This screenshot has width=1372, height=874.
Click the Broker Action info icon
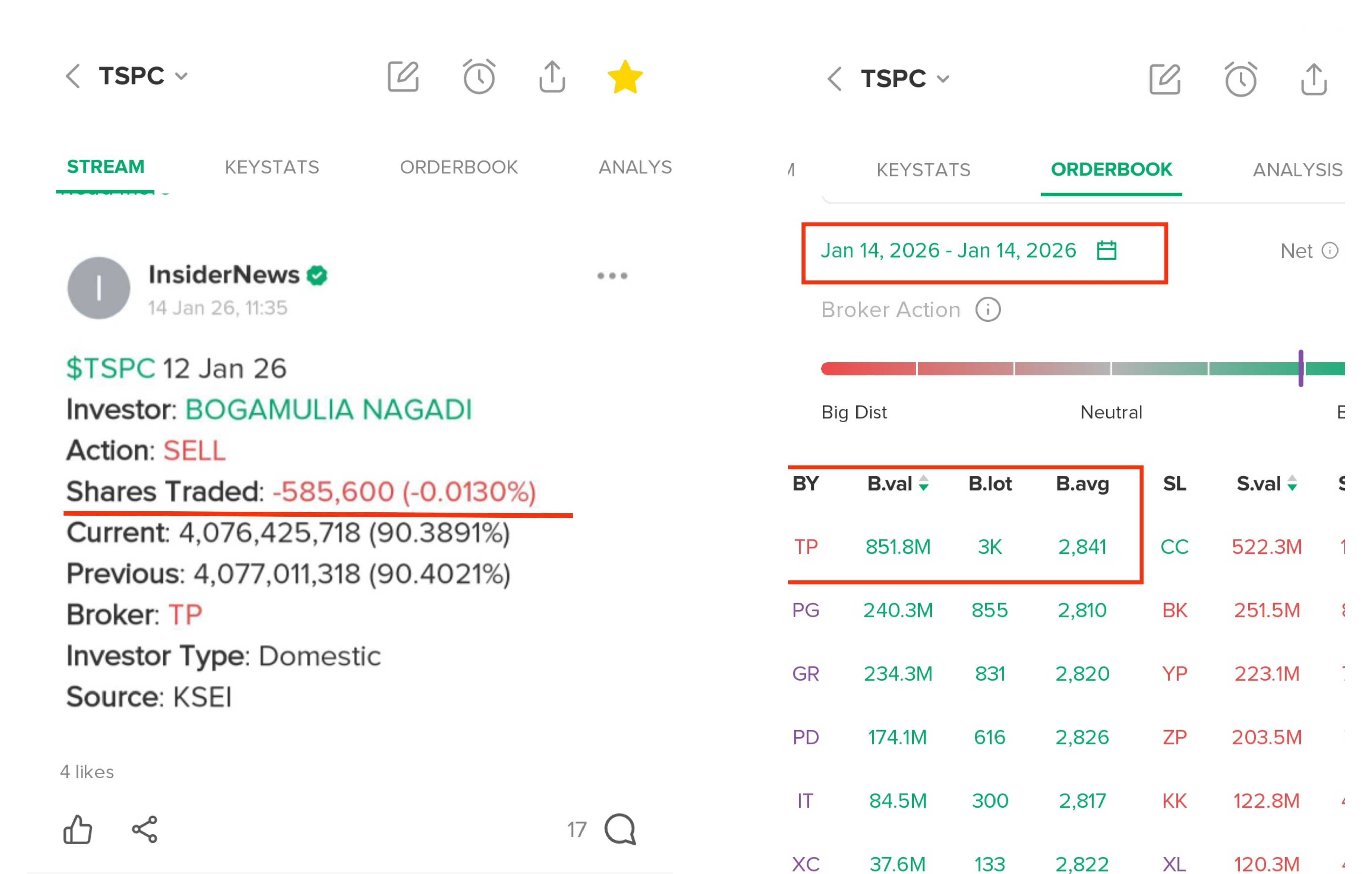(x=987, y=310)
